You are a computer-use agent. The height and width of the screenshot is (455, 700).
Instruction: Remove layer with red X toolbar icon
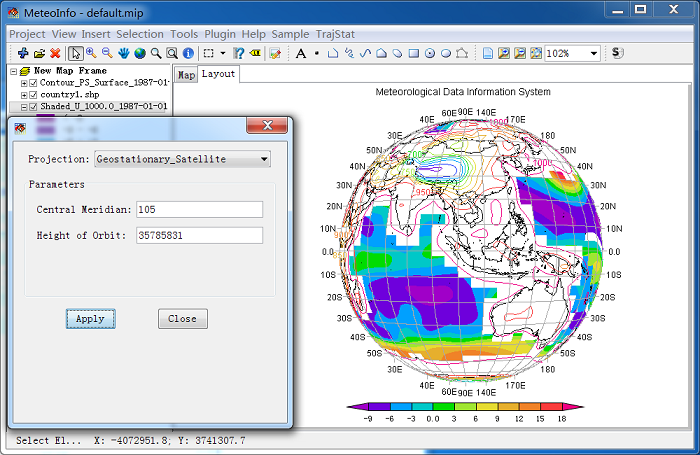tap(55, 54)
